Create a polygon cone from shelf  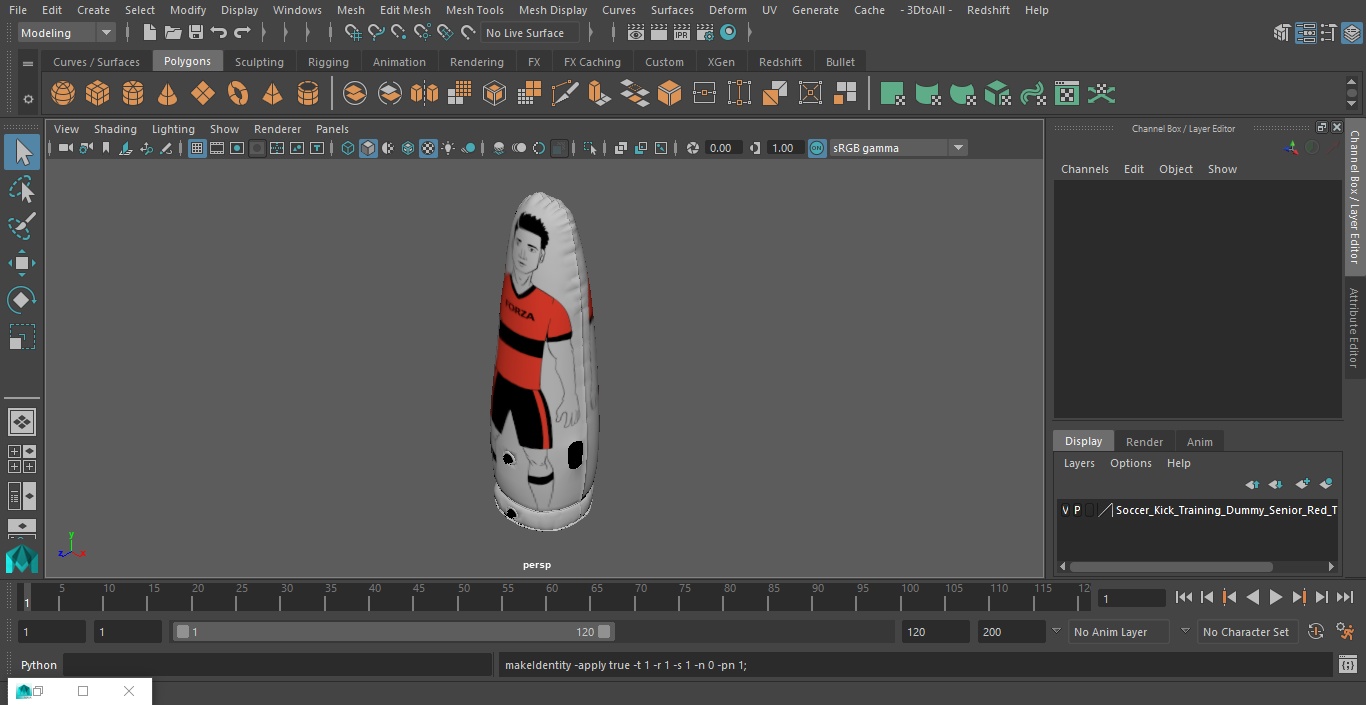pyautogui.click(x=168, y=94)
